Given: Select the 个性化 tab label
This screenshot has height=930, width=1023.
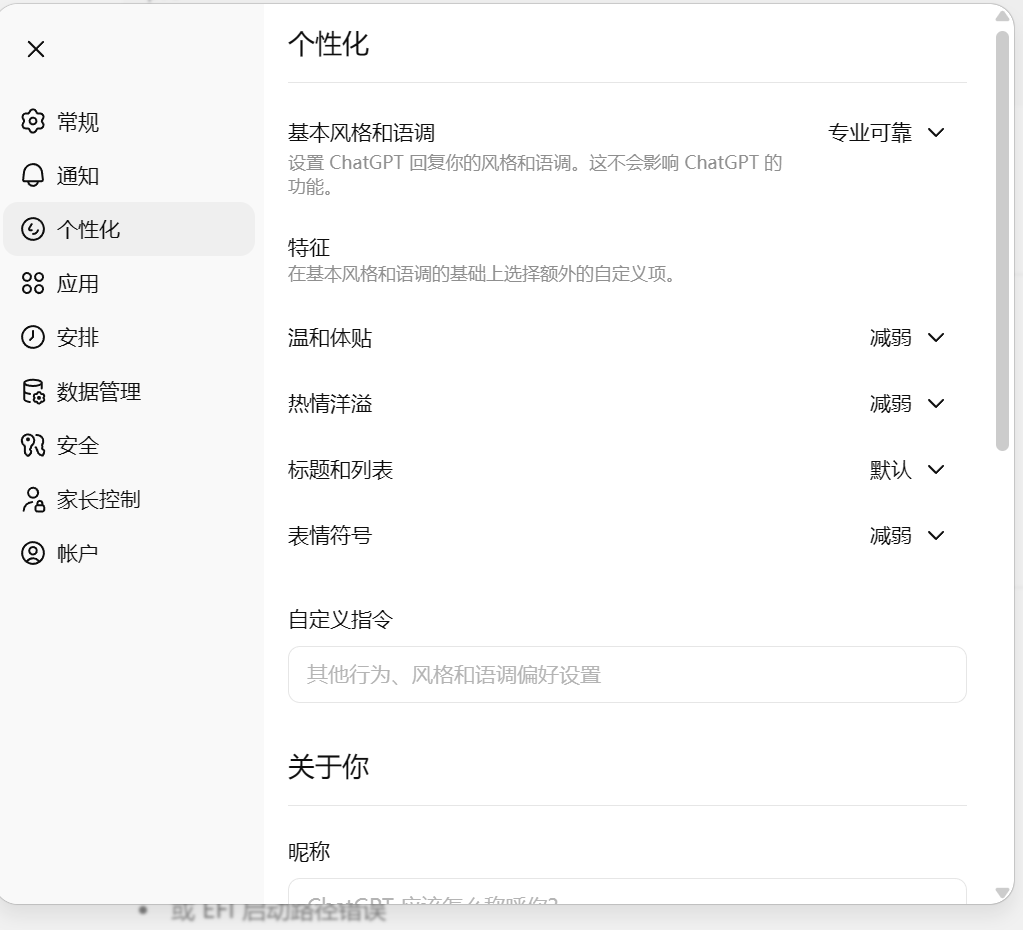Looking at the screenshot, I should click(x=88, y=229).
